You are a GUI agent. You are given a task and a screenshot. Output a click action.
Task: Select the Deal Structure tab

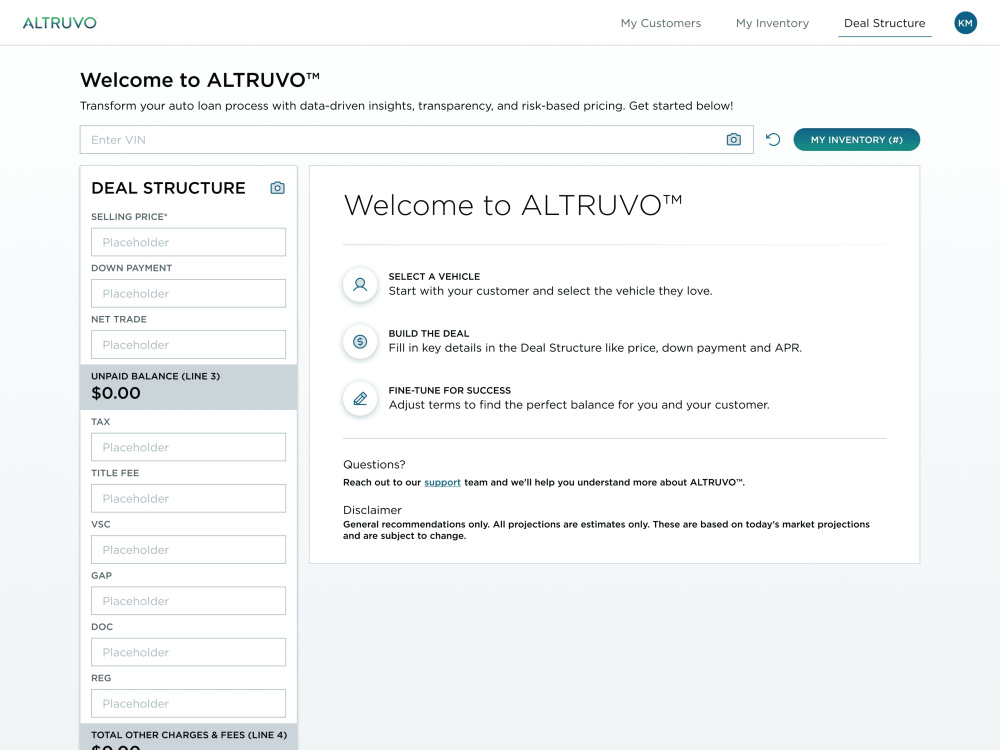[x=885, y=23]
